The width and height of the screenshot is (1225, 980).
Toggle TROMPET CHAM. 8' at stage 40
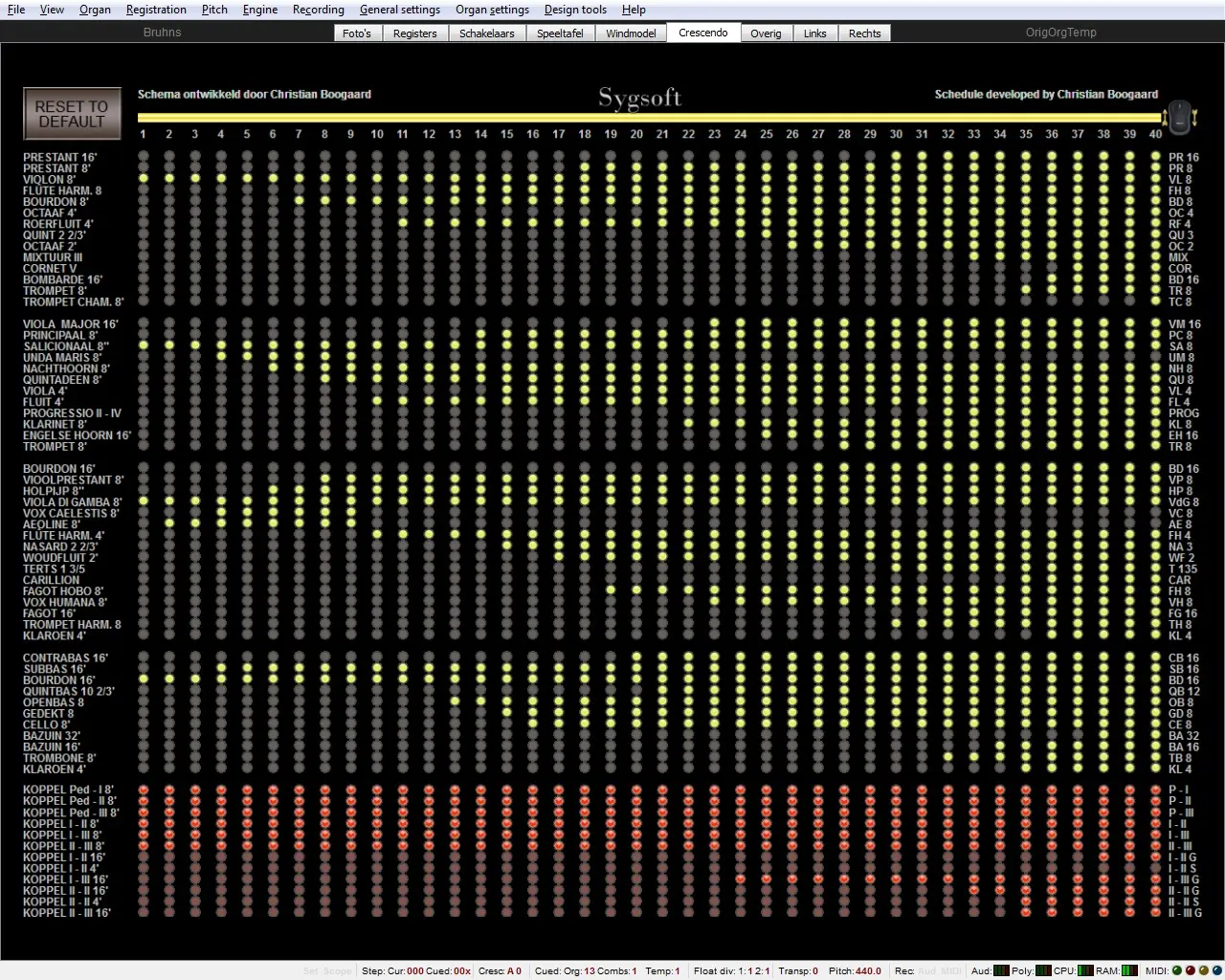1155,301
